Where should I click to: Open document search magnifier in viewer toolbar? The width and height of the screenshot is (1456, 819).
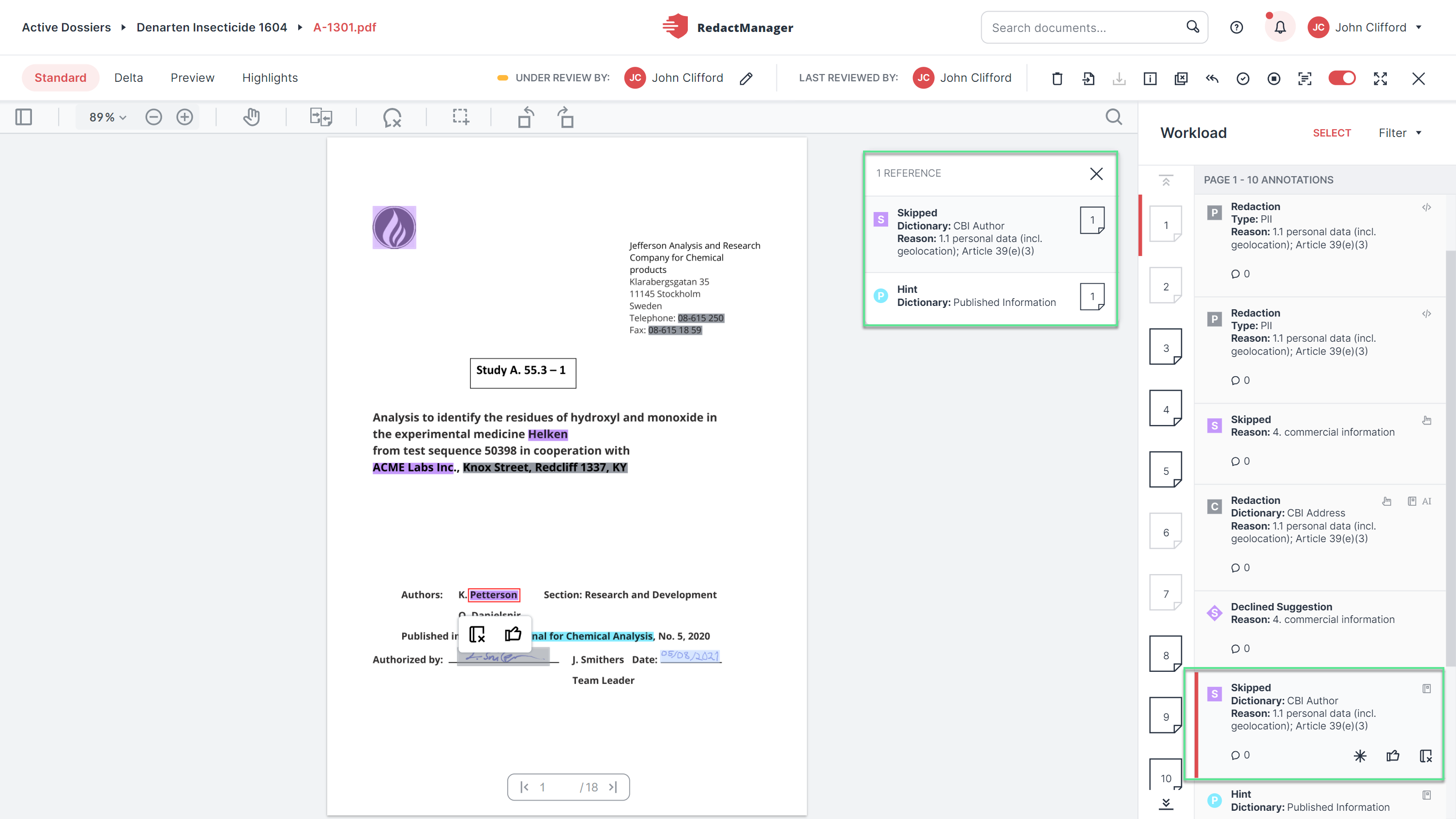pyautogui.click(x=1113, y=117)
